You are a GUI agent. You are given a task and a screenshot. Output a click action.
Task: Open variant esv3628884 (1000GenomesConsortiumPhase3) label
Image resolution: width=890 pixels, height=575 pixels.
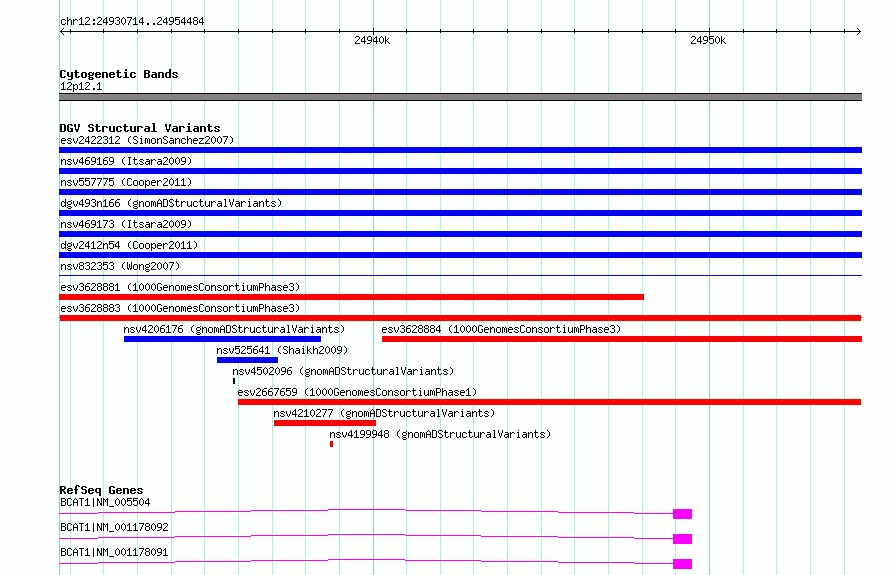coord(501,329)
